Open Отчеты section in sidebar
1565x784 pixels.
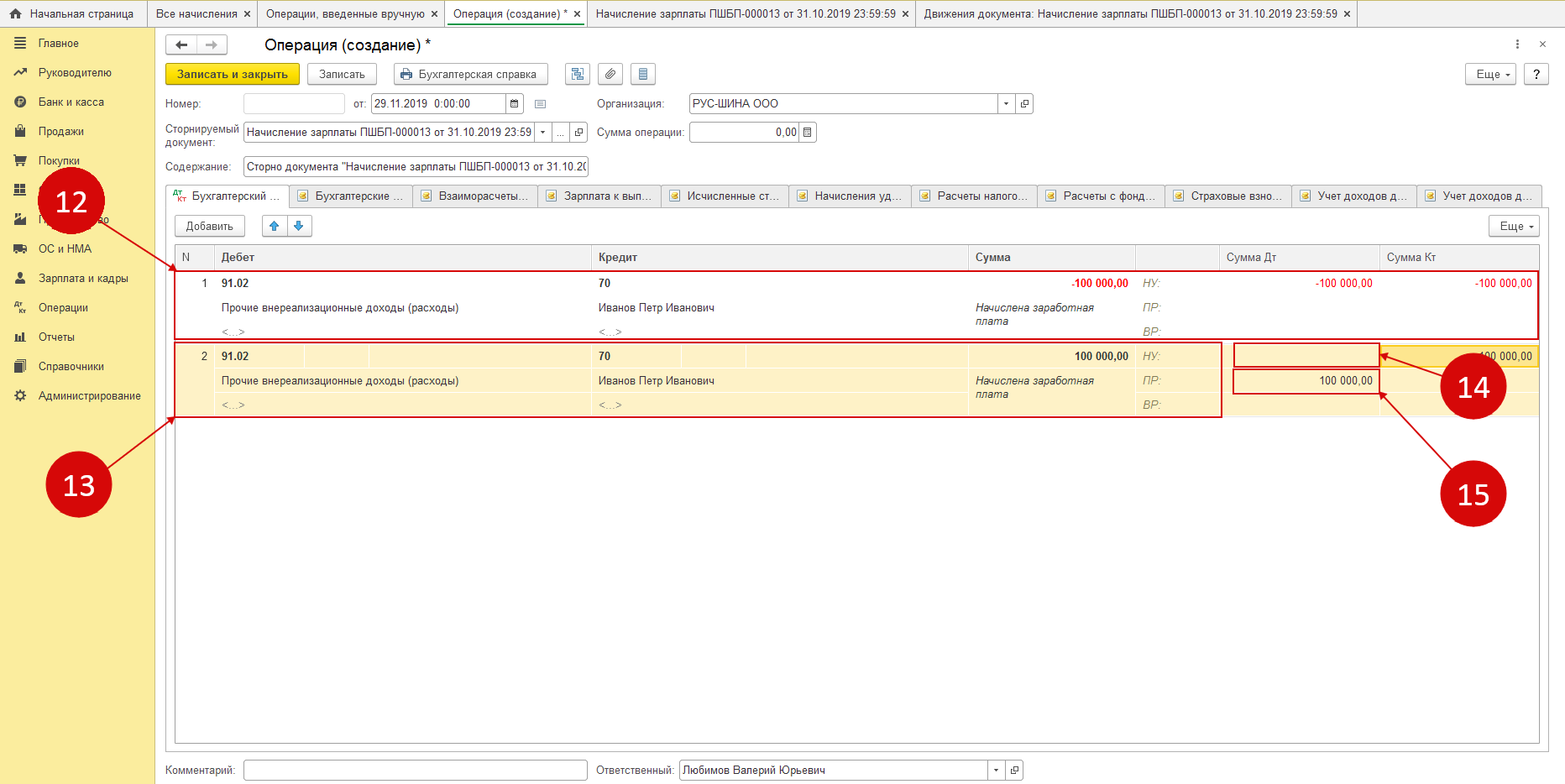click(56, 337)
